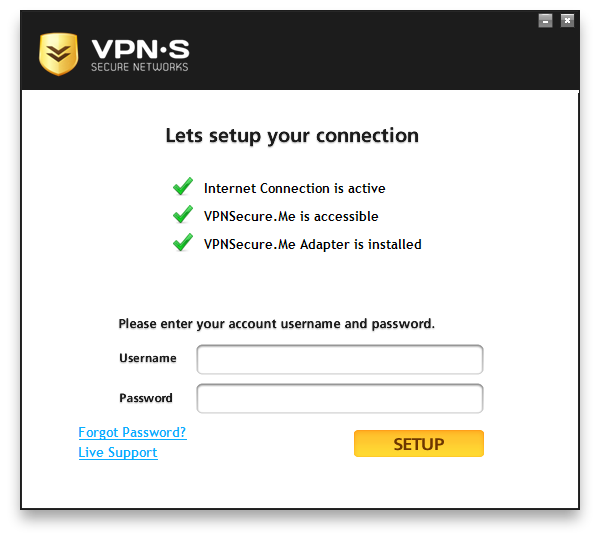Click the checkmark beside Adapter is installed

click(183, 242)
